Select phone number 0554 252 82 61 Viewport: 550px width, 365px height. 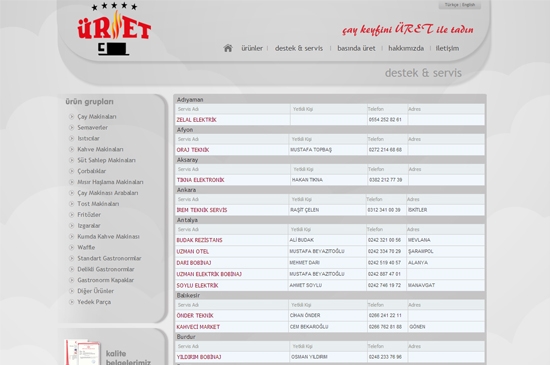pos(385,120)
